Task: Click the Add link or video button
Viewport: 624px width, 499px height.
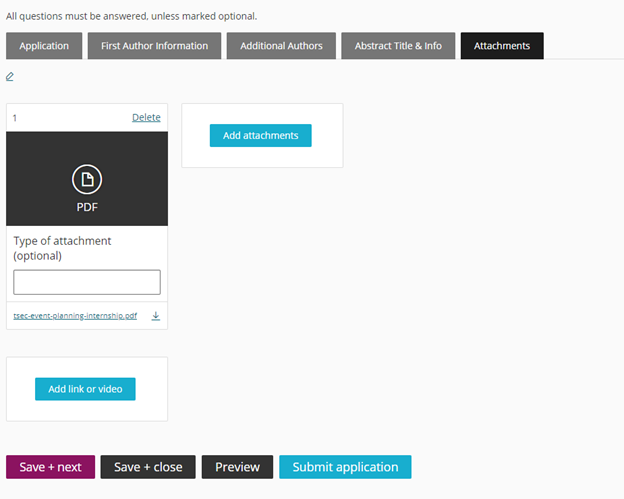Action: click(x=85, y=389)
